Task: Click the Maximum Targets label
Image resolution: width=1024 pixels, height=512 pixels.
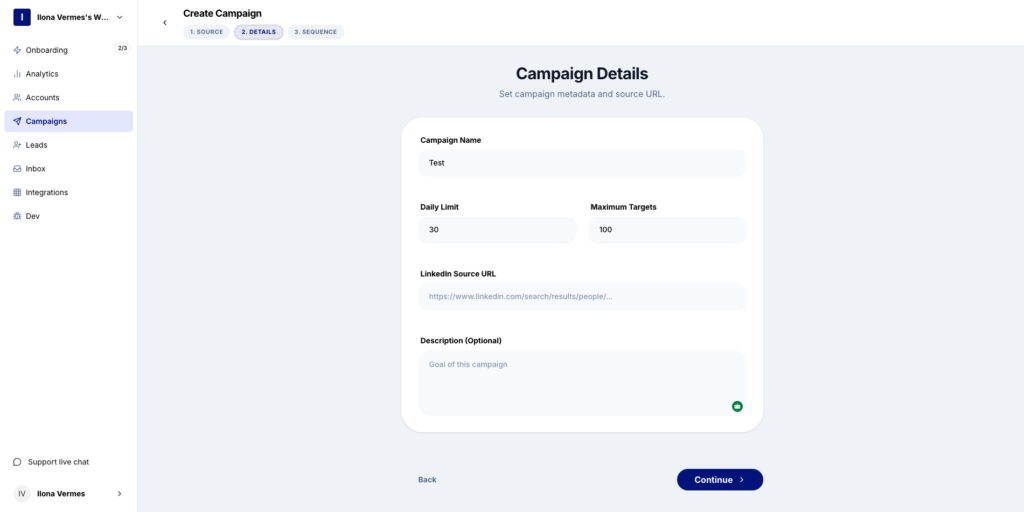Action: click(624, 207)
